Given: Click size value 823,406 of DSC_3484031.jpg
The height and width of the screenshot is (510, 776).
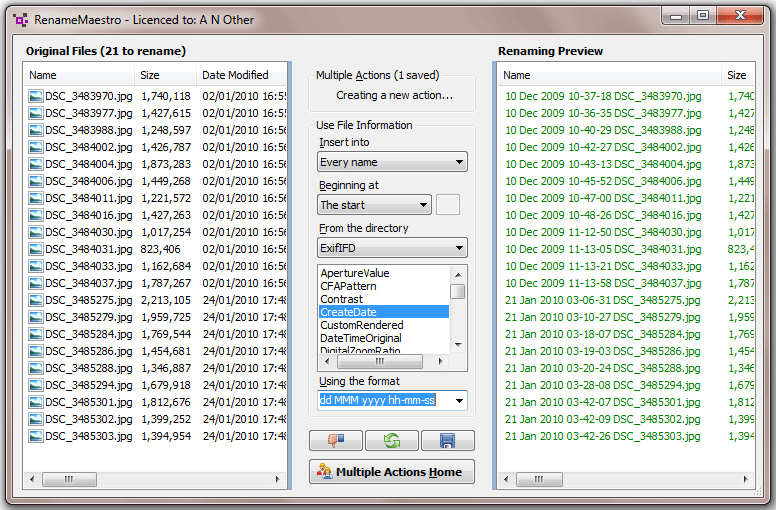Looking at the screenshot, I should click(160, 249).
